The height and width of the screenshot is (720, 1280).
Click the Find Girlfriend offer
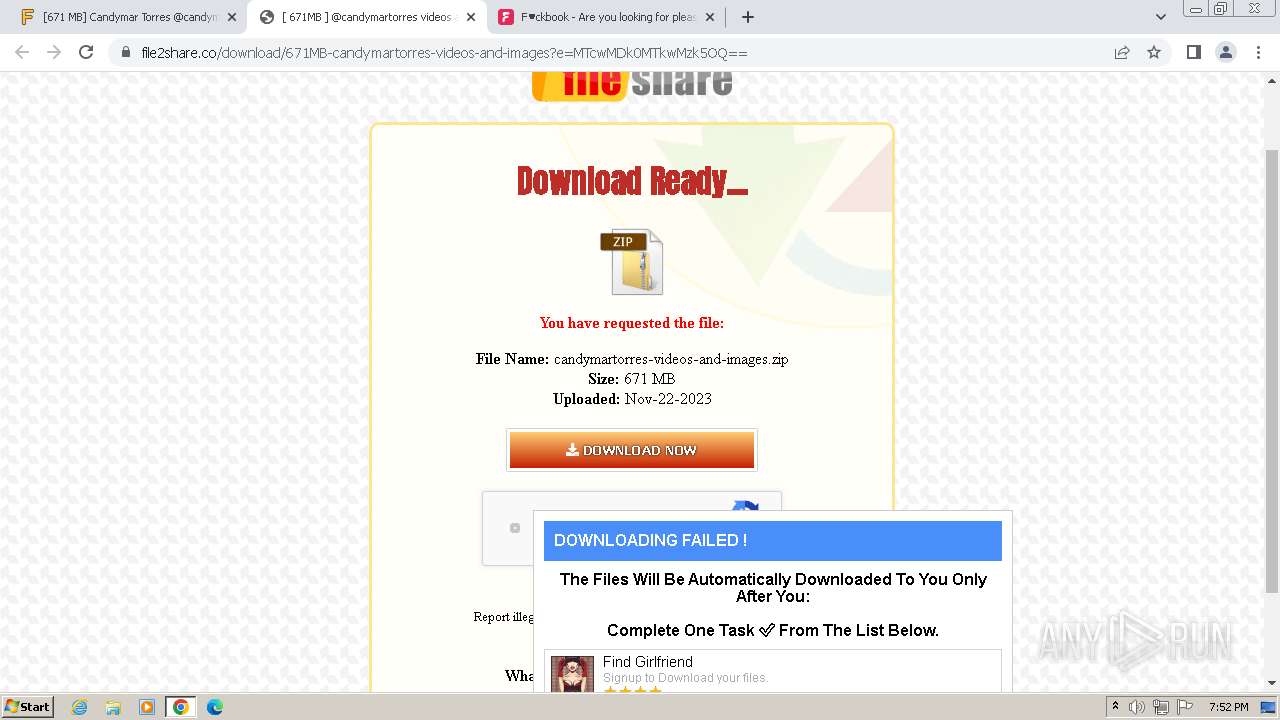[772, 671]
